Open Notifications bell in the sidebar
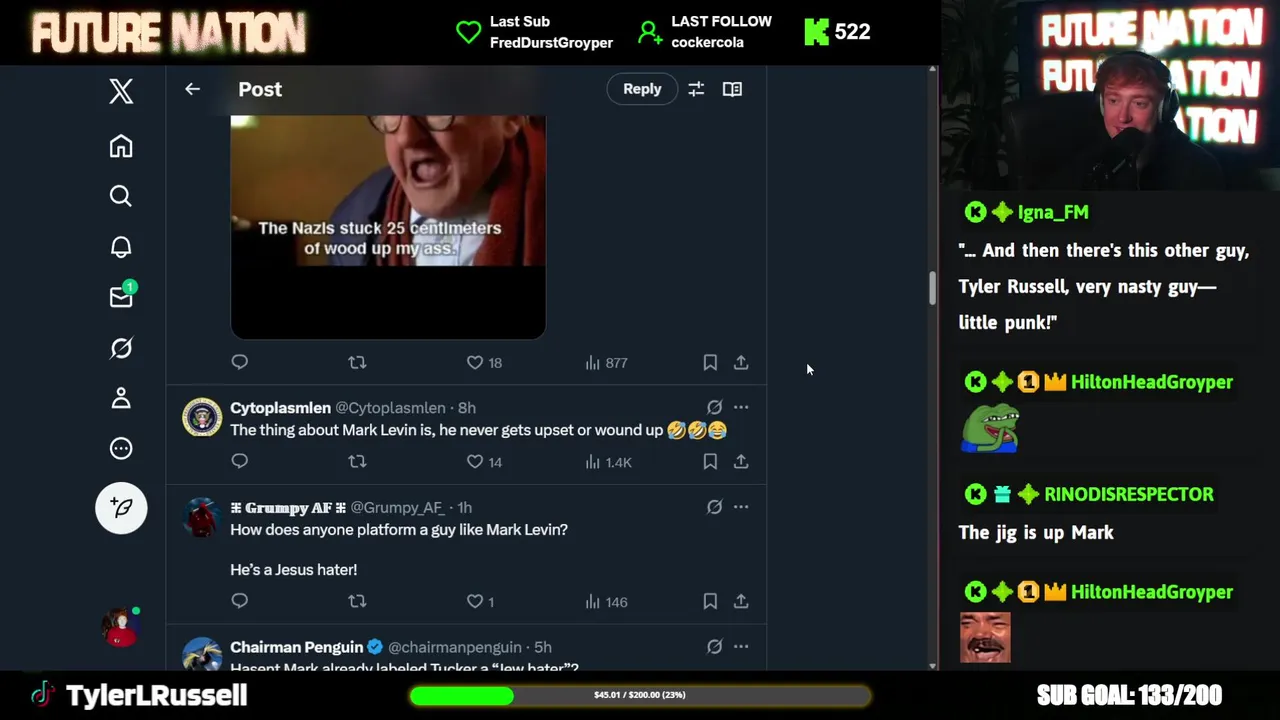This screenshot has width=1280, height=720. coord(121,247)
